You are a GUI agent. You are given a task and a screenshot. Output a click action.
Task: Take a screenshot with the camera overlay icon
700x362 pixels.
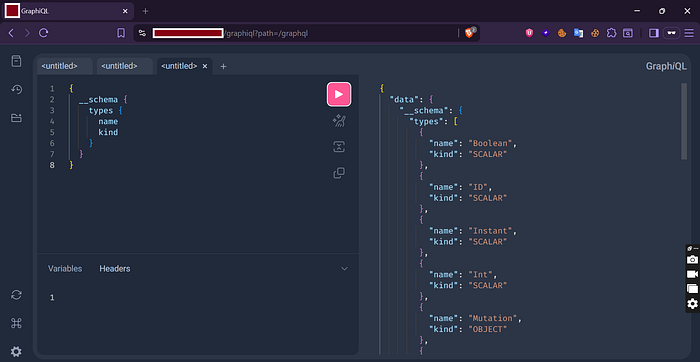click(692, 259)
